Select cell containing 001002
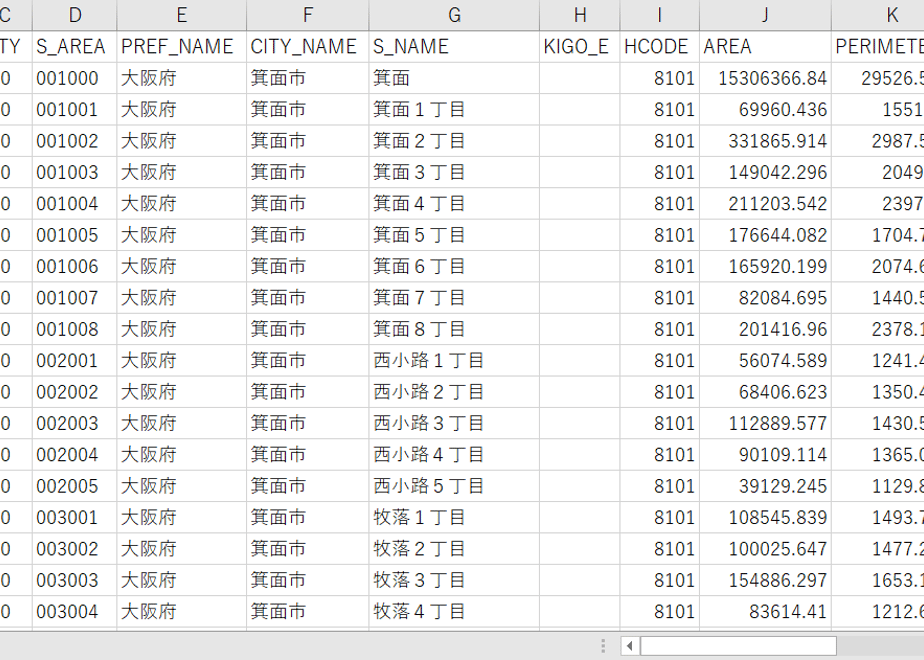This screenshot has height=660, width=924. pyautogui.click(x=74, y=141)
